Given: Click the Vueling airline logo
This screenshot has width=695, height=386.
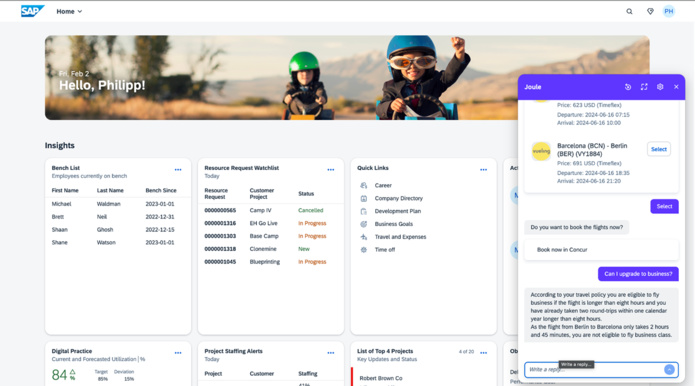Looking at the screenshot, I should click(x=541, y=151).
